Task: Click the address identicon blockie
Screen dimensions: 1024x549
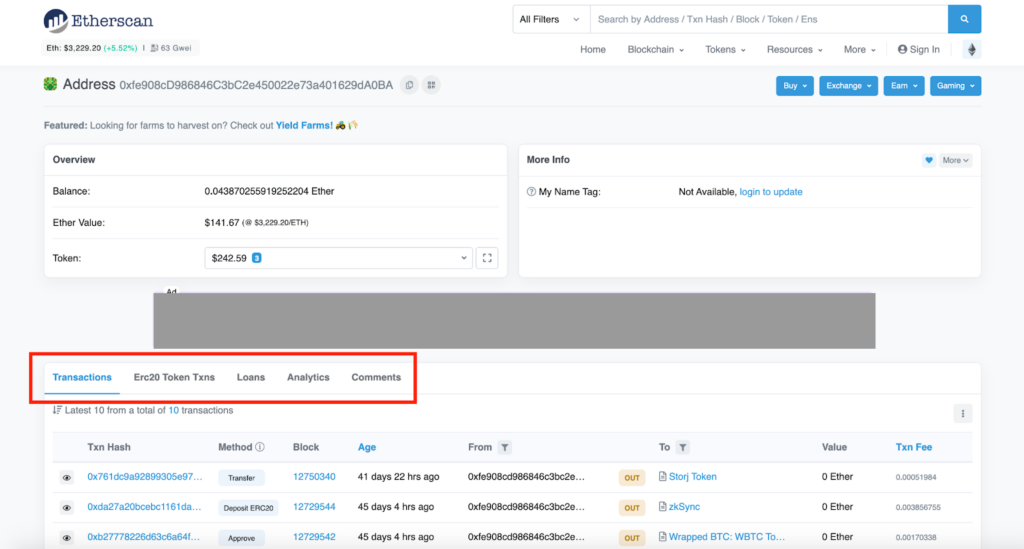Action: [50, 84]
